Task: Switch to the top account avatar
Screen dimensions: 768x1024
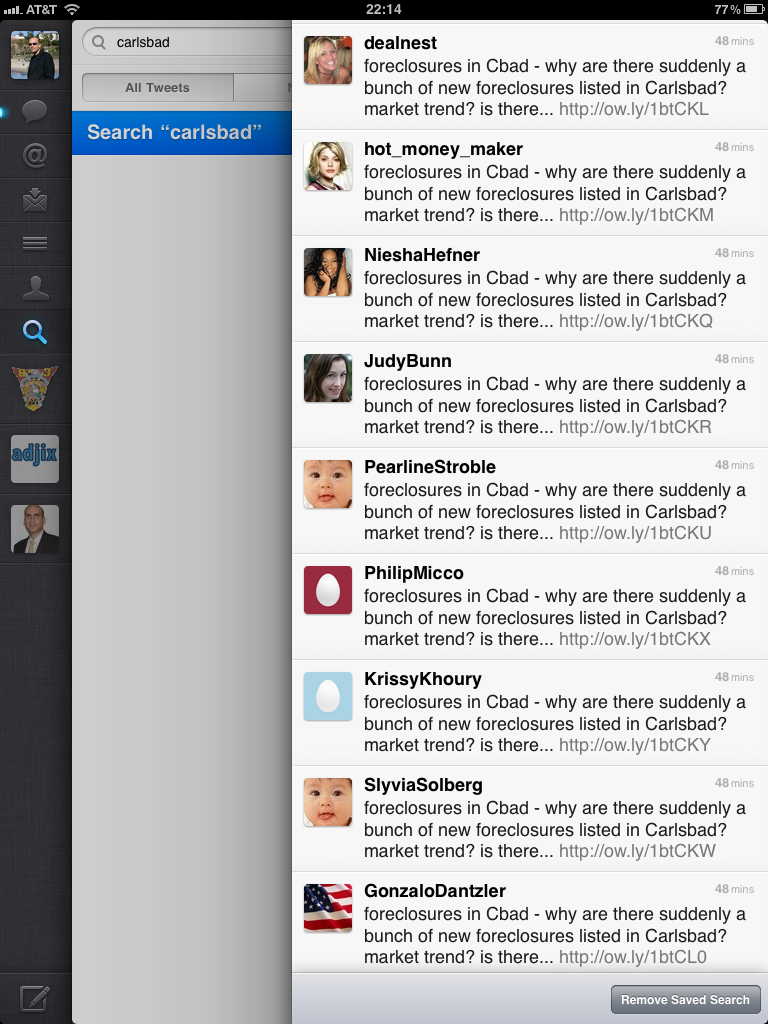Action: pyautogui.click(x=35, y=56)
